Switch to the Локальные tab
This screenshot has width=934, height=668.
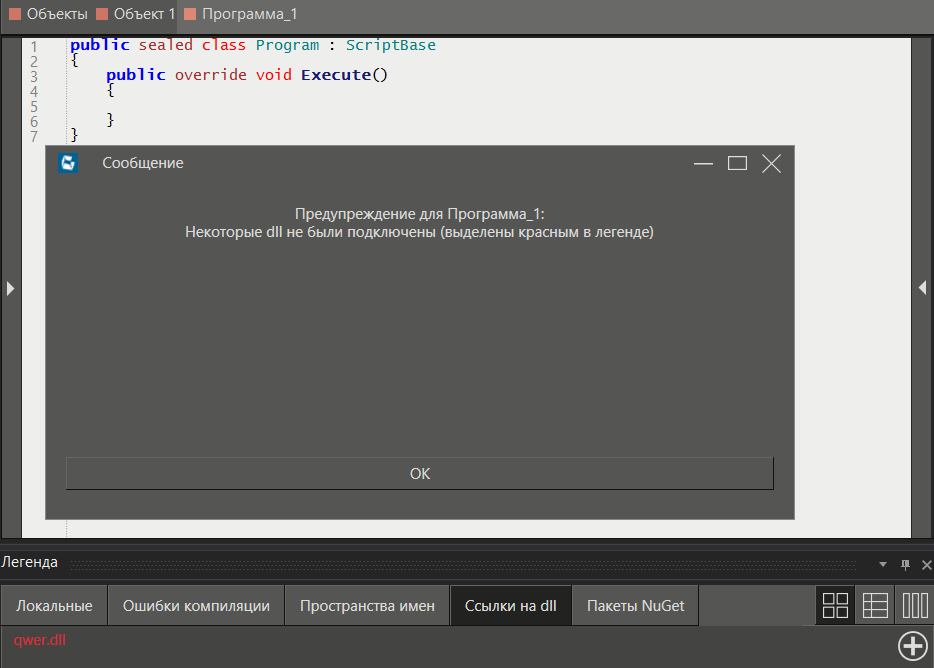(53, 605)
